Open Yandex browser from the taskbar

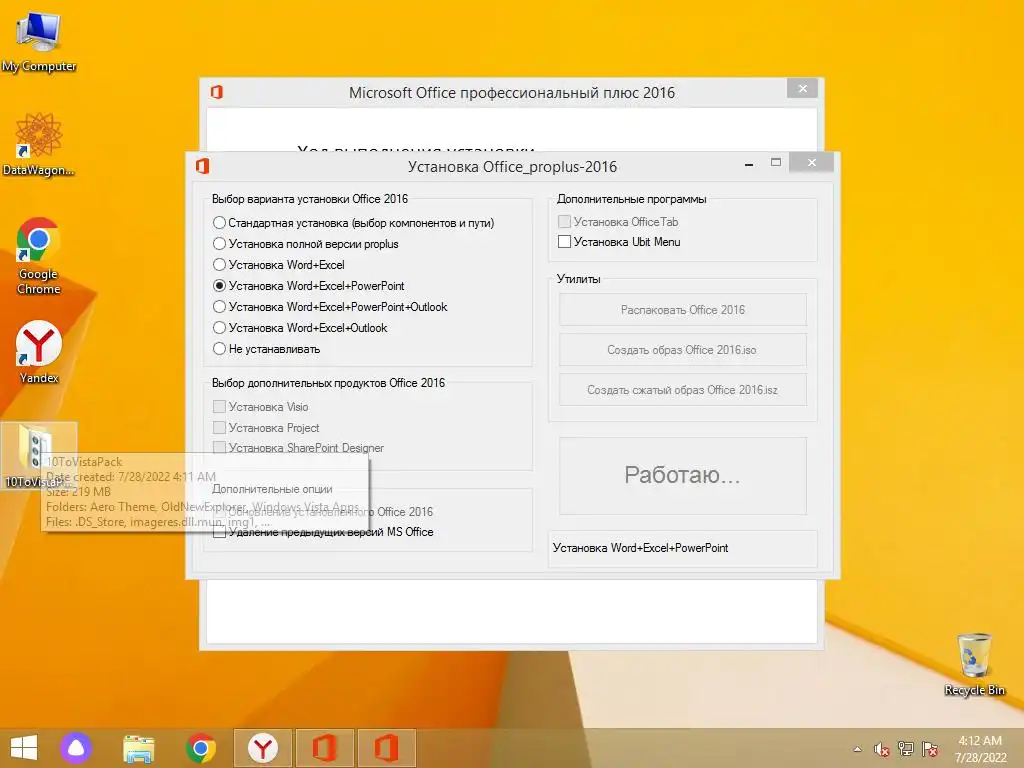pyautogui.click(x=263, y=748)
